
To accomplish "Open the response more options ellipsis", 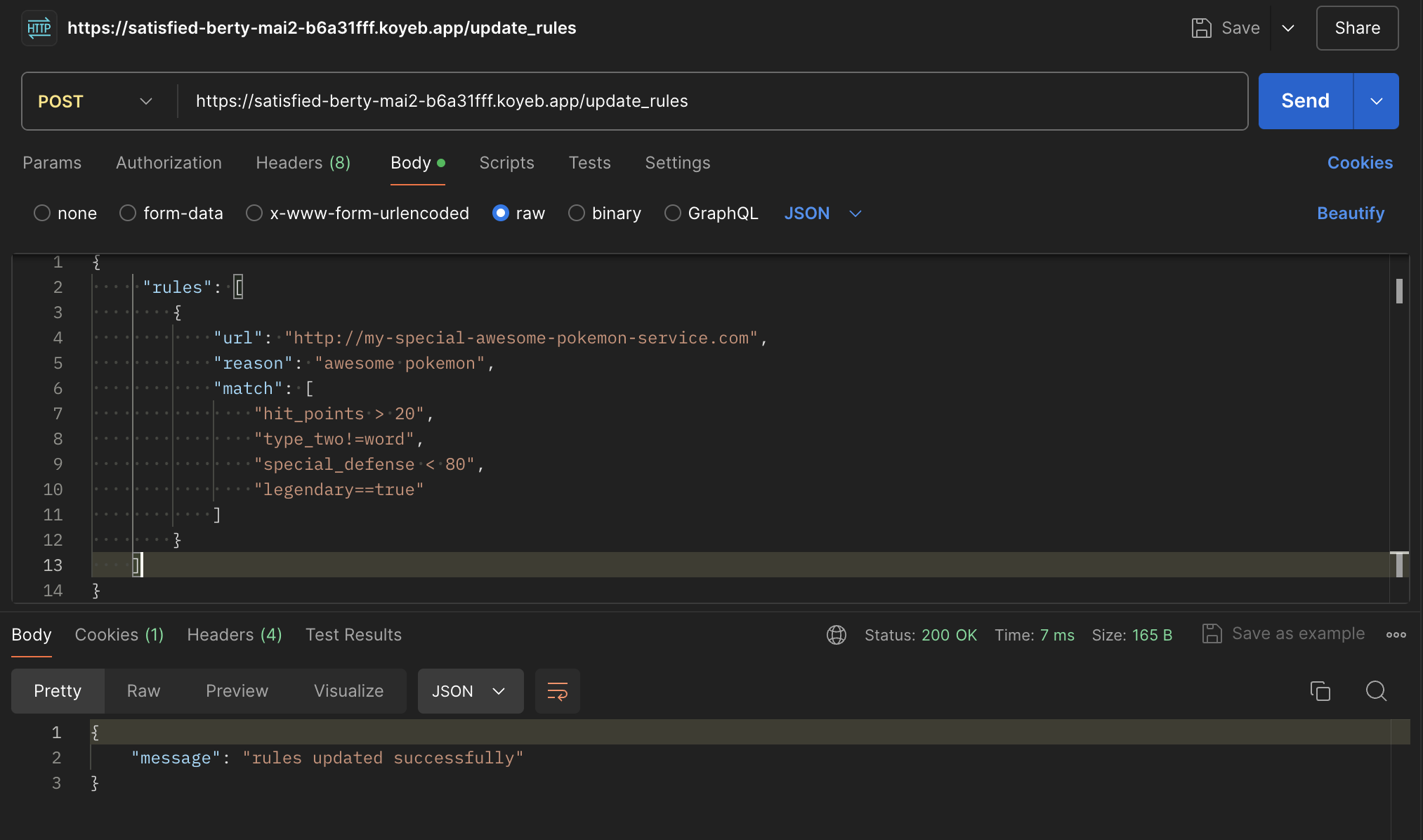I will pos(1396,635).
